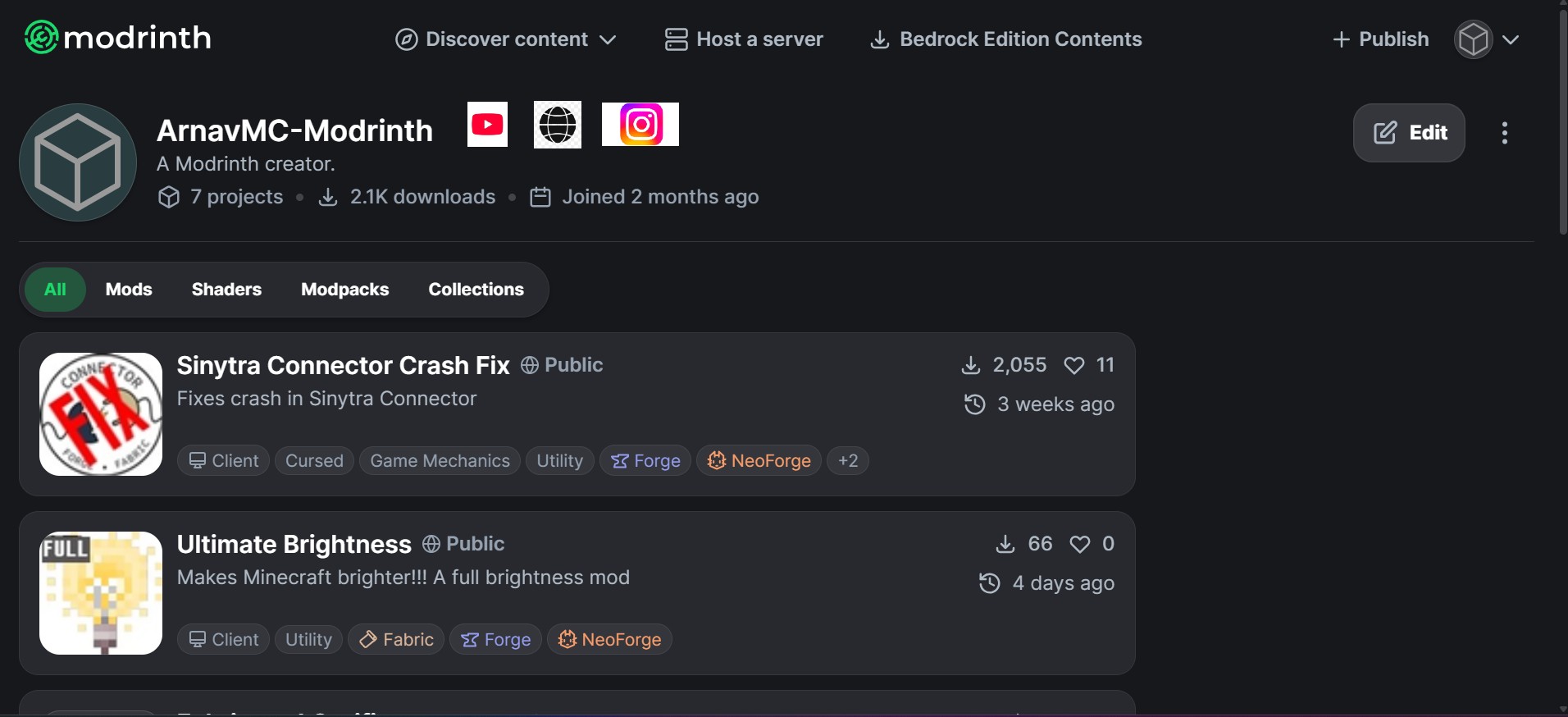Click the Publish button

1380,39
